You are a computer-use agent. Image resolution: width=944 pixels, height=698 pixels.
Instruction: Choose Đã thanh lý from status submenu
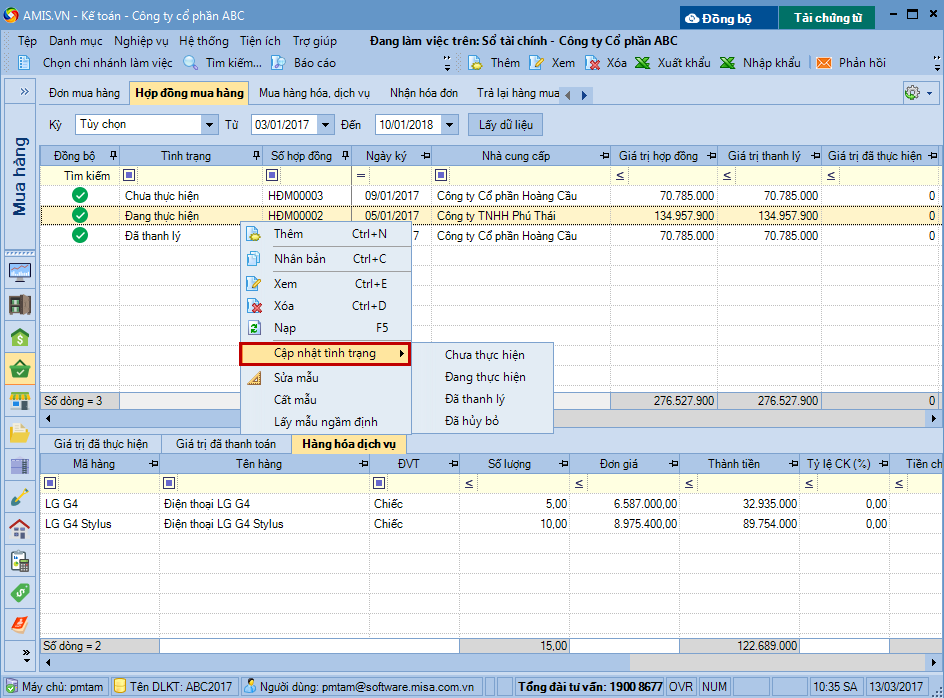(x=475, y=399)
